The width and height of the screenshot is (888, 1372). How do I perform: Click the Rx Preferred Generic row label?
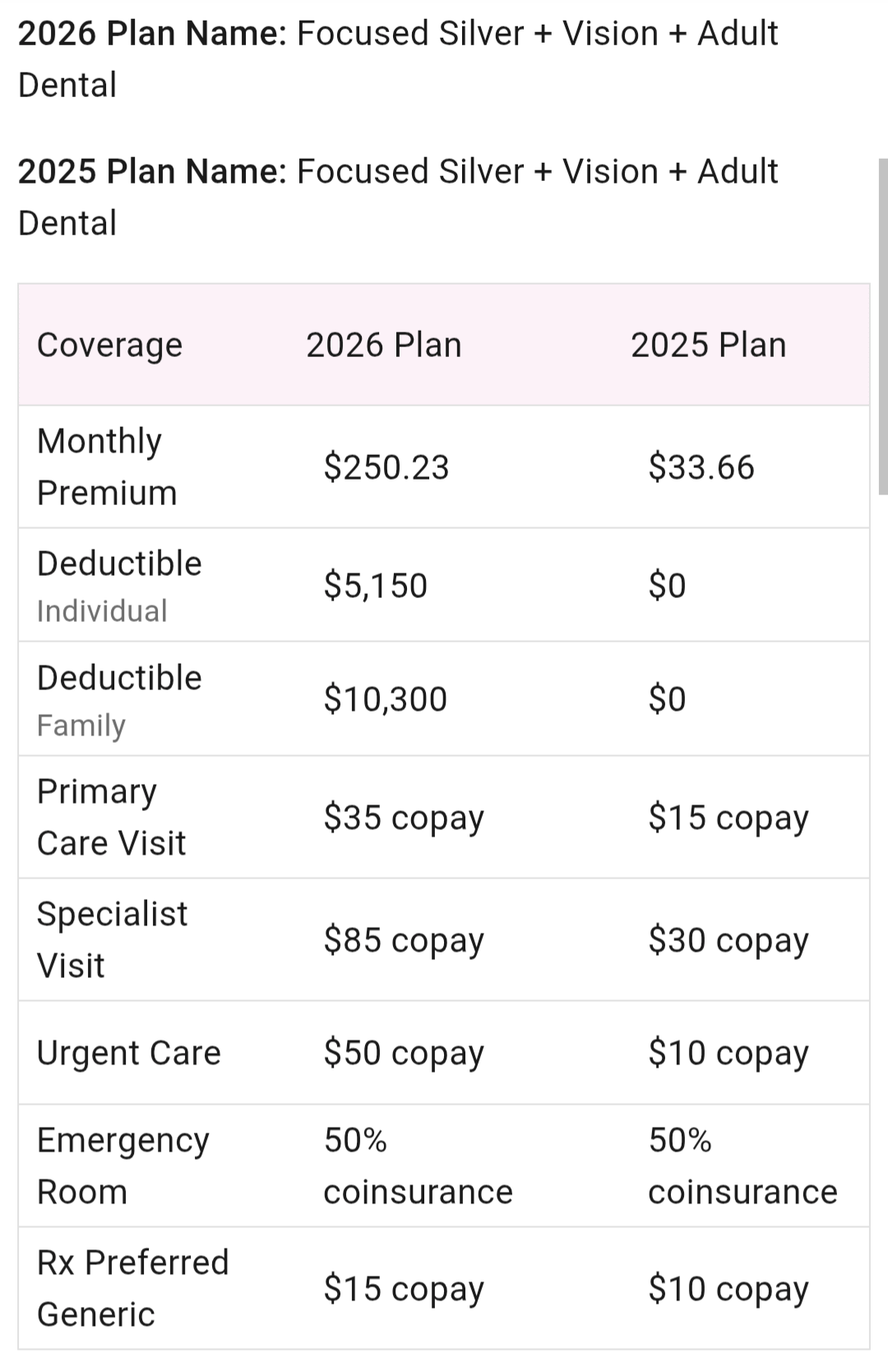[132, 1288]
